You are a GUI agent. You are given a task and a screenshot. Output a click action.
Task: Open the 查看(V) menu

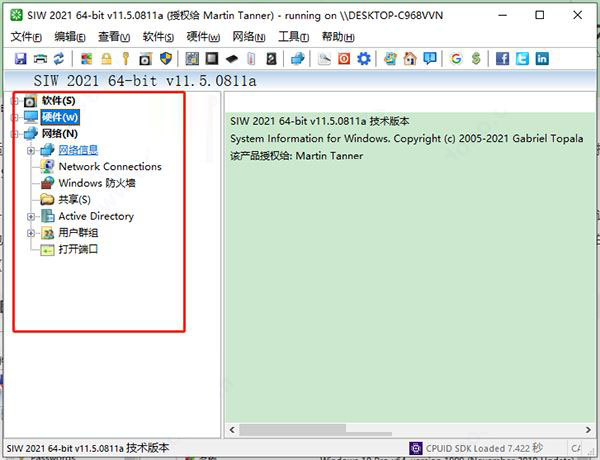tap(114, 37)
